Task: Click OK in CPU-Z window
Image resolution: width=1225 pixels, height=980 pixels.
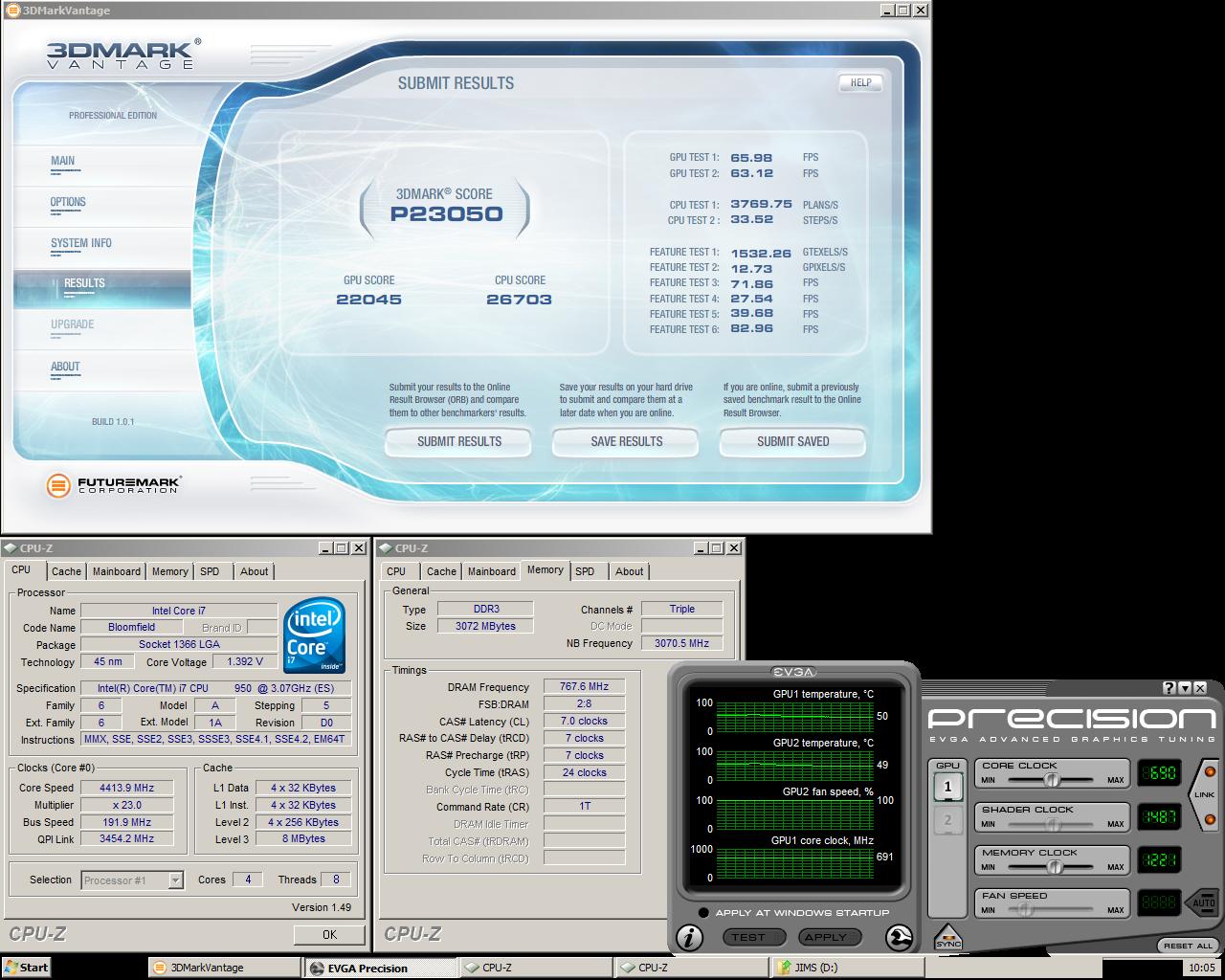Action: [329, 935]
